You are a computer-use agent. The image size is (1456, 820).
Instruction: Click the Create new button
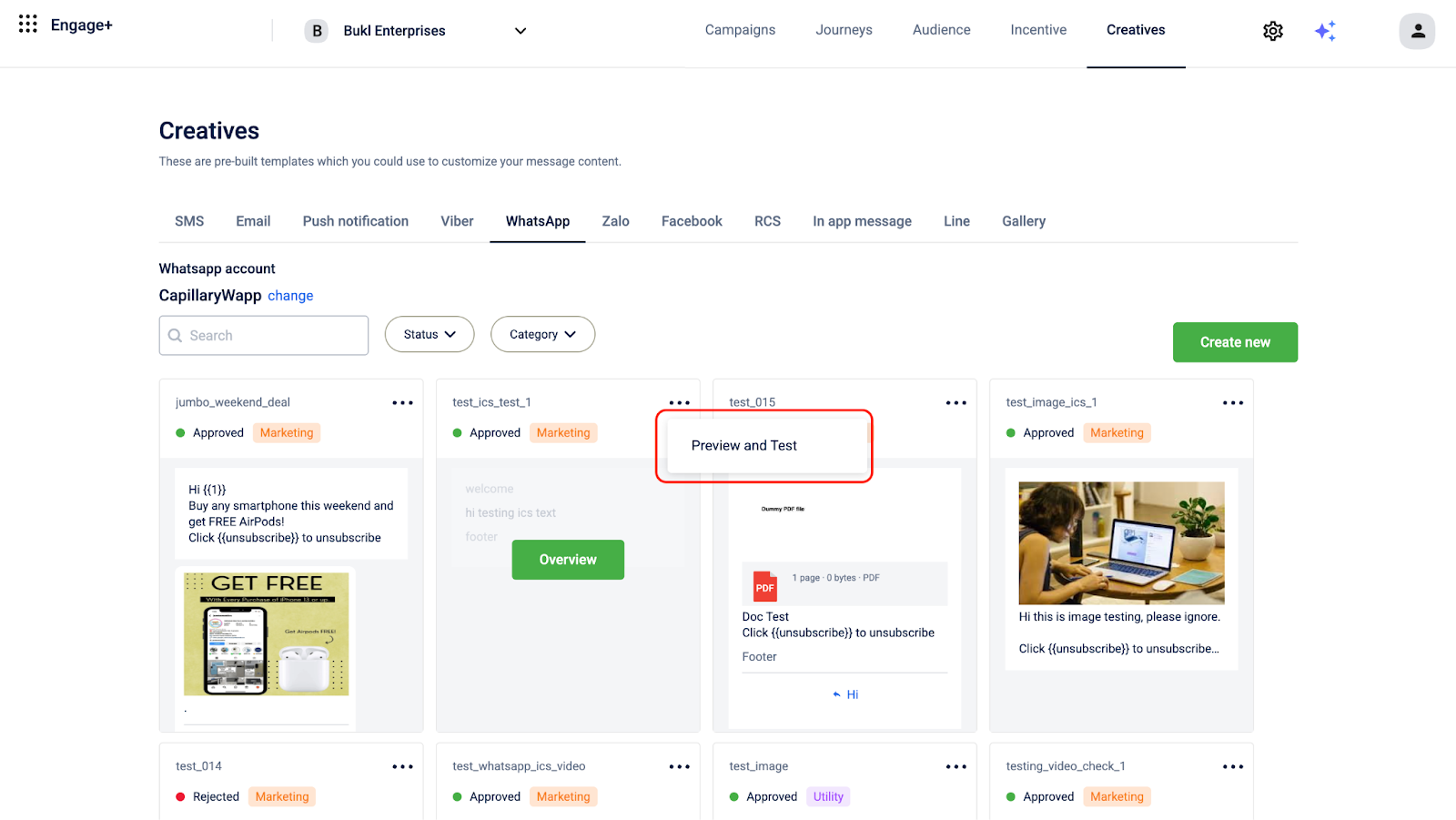click(x=1235, y=342)
